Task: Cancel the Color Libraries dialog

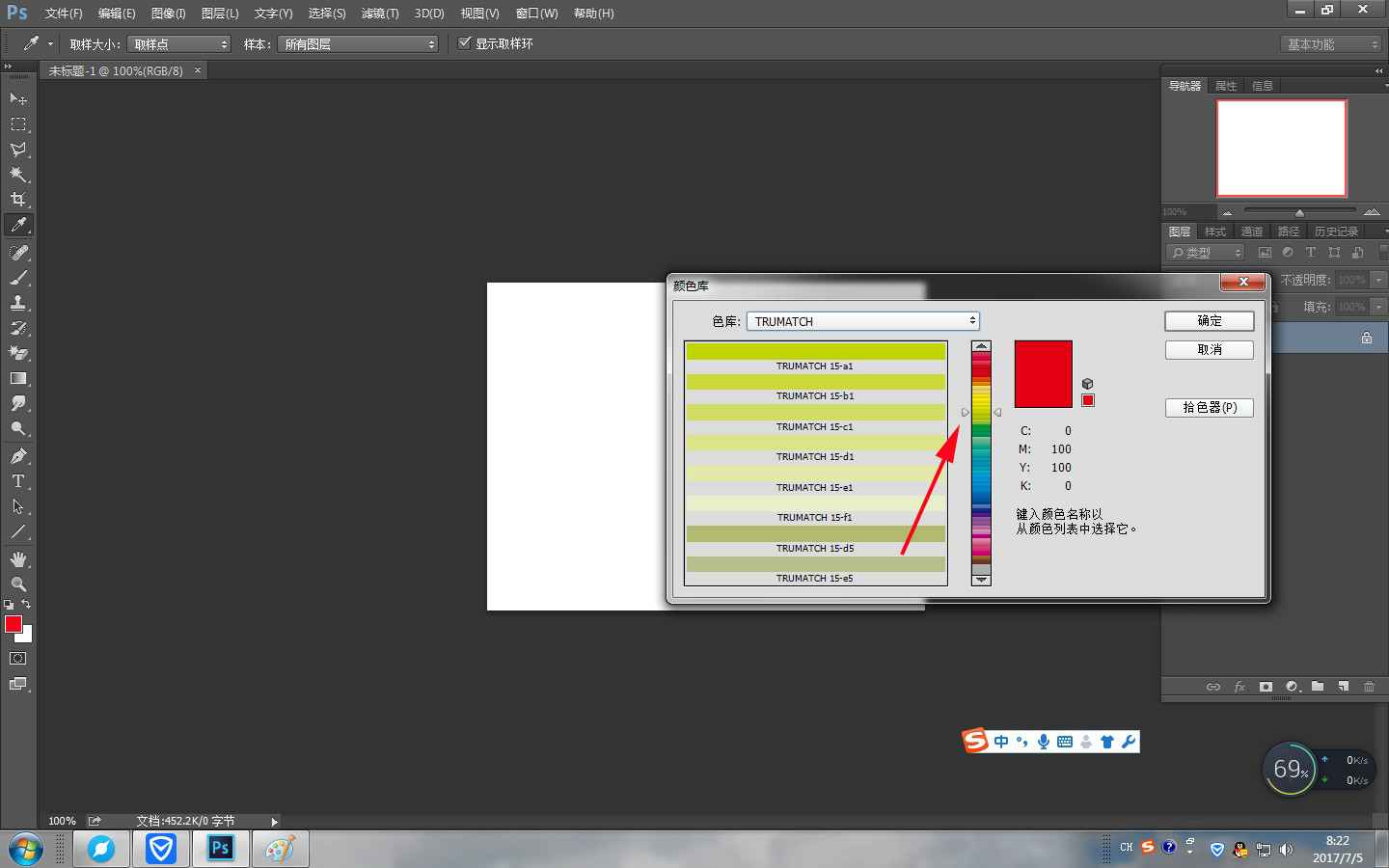Action: (1210, 350)
